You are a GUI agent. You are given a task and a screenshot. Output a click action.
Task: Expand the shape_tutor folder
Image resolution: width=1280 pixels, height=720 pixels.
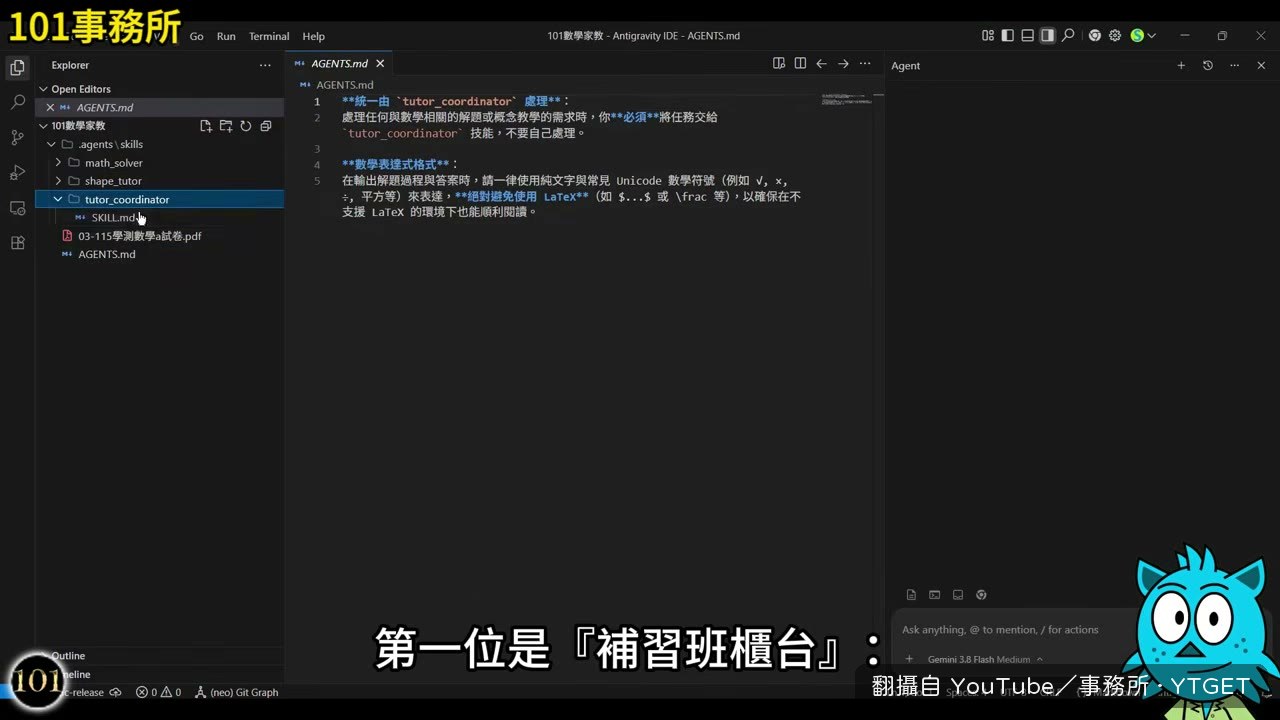[58, 181]
